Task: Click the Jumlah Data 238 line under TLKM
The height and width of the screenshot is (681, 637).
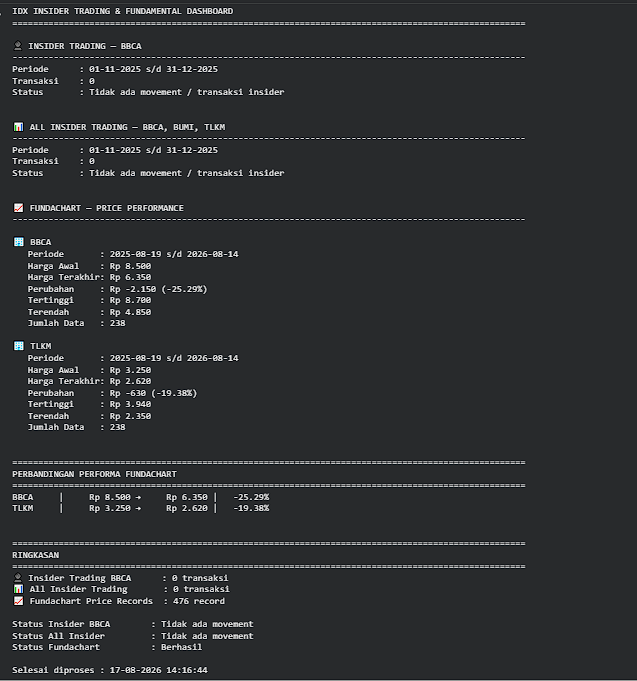Action: pos(76,427)
